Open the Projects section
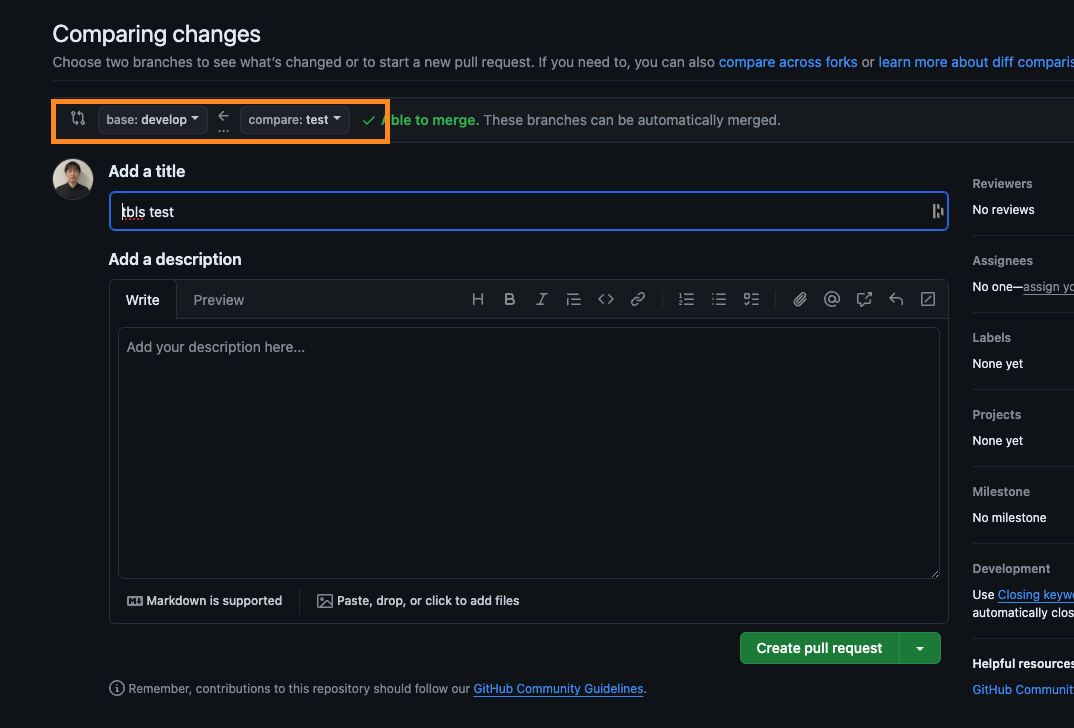 (997, 414)
